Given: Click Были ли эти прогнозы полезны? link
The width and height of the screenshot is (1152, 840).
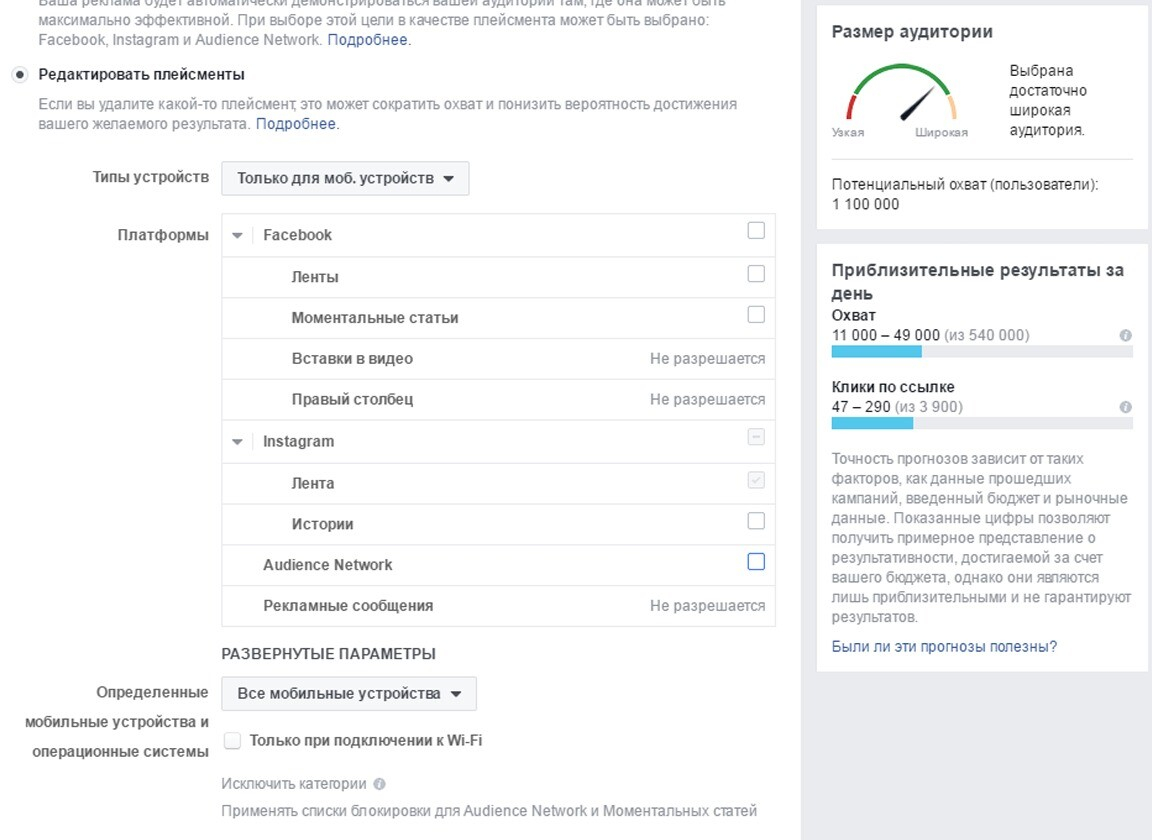Looking at the screenshot, I should pos(944,647).
